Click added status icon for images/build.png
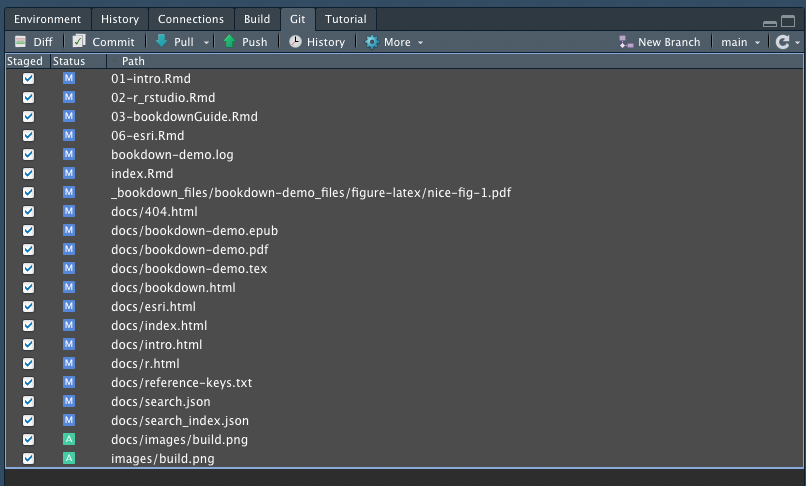 point(69,458)
